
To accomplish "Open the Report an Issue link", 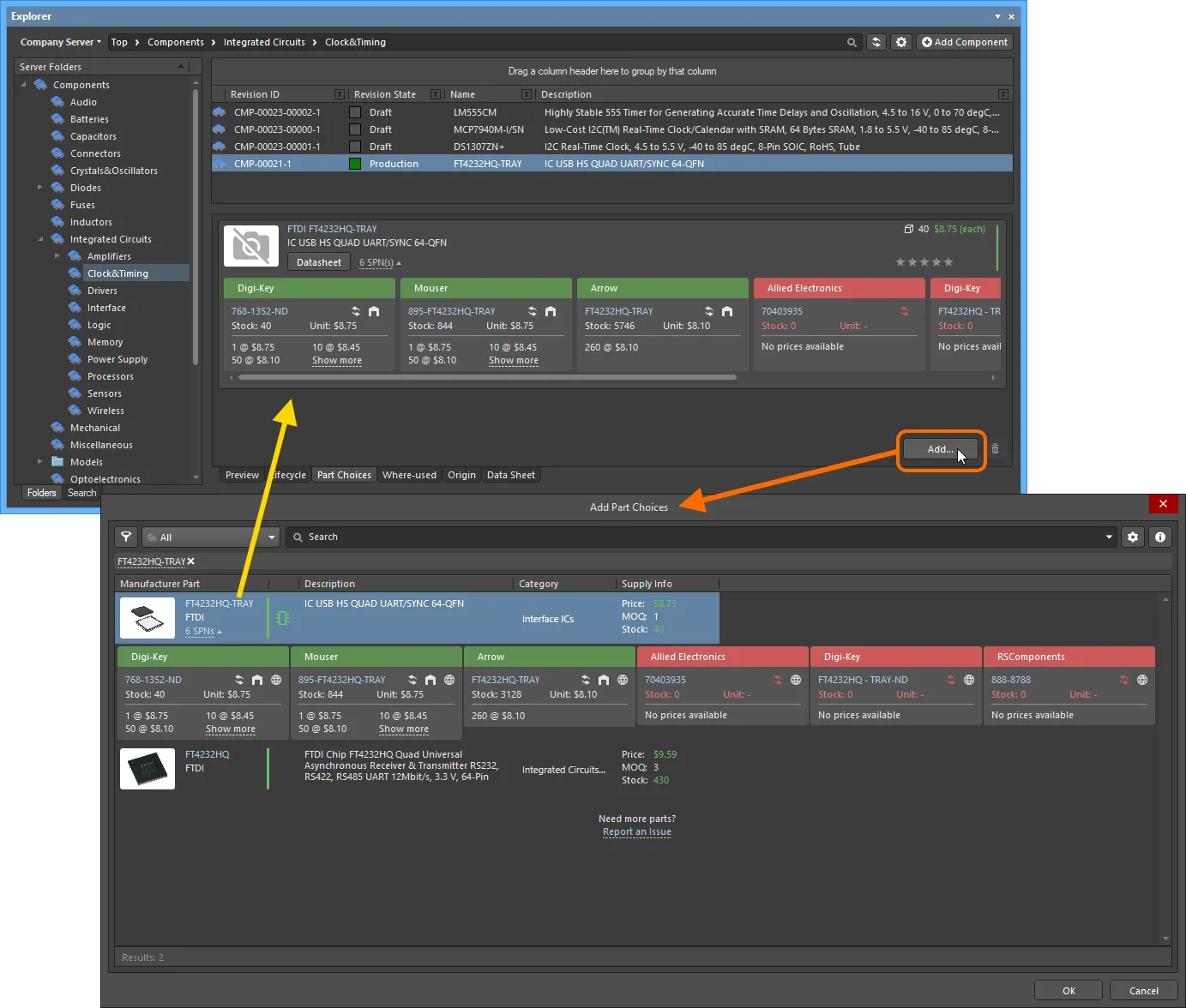I will 636,832.
